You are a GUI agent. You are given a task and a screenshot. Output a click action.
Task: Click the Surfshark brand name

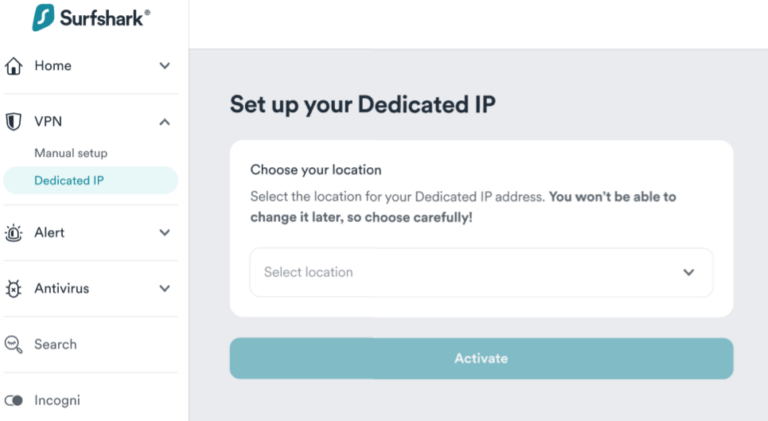tap(105, 17)
